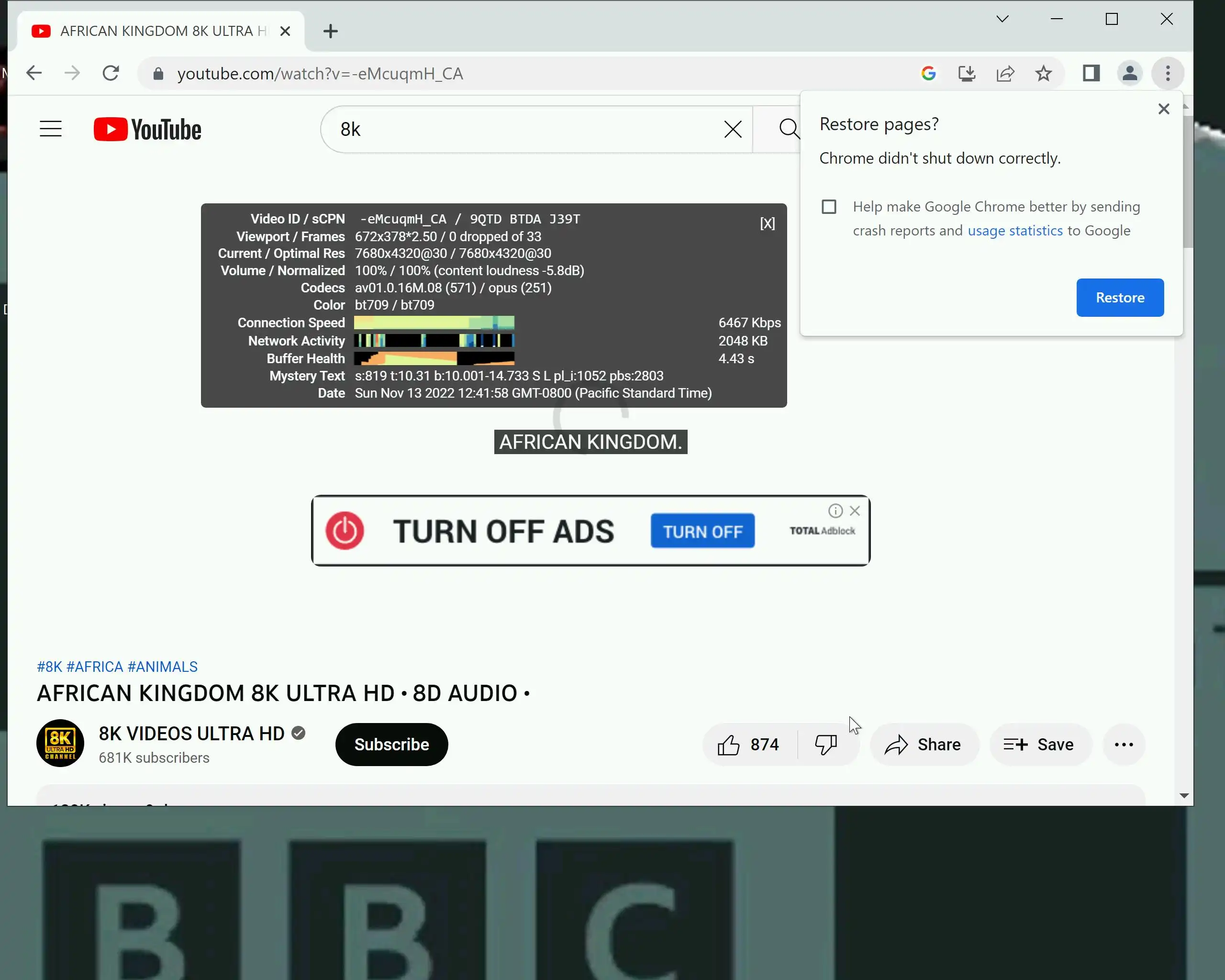Click the search magnifier button
This screenshot has height=980, width=1225.
[x=788, y=129]
